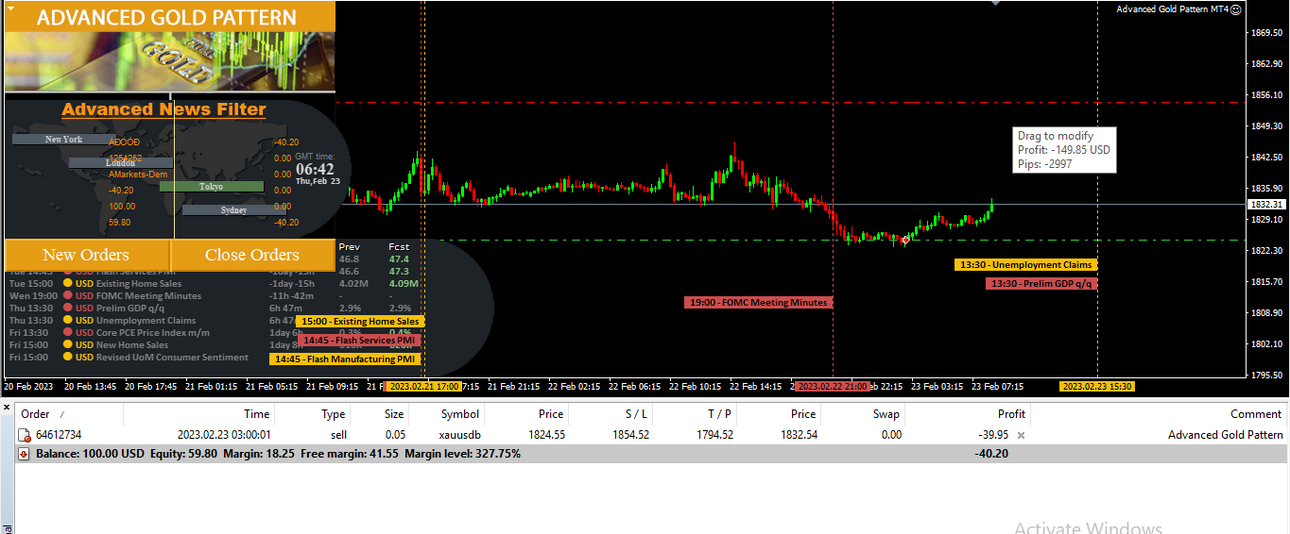Select order ticket number 64612734
This screenshot has width=1290, height=534.
pos(59,435)
